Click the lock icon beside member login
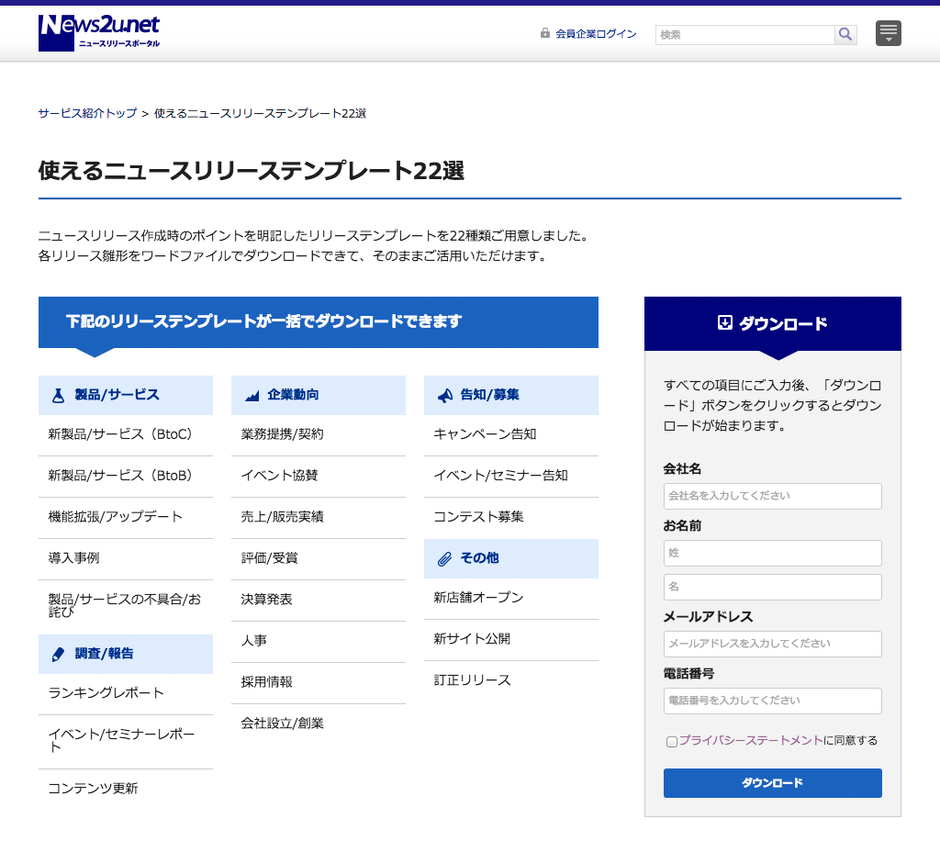Image resolution: width=940 pixels, height=854 pixels. [x=545, y=33]
